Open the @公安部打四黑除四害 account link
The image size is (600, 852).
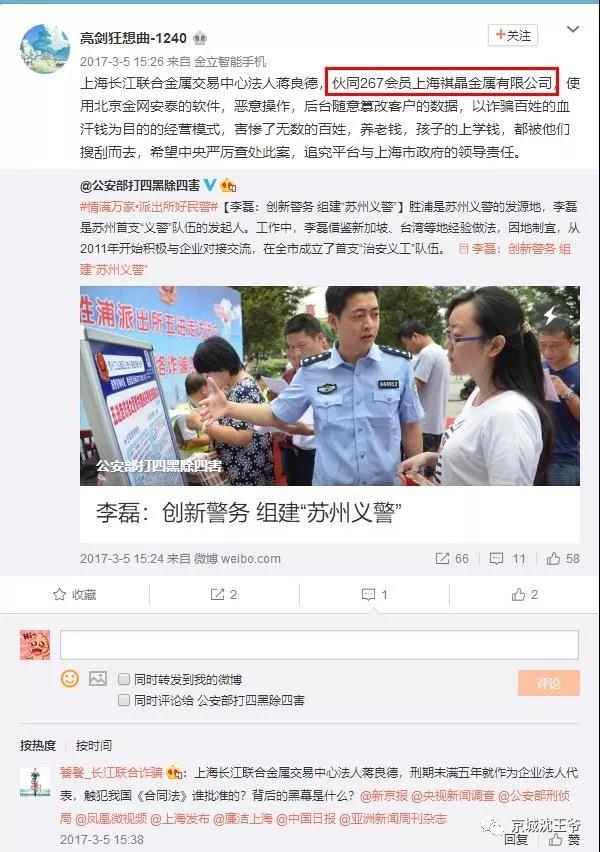coord(140,185)
